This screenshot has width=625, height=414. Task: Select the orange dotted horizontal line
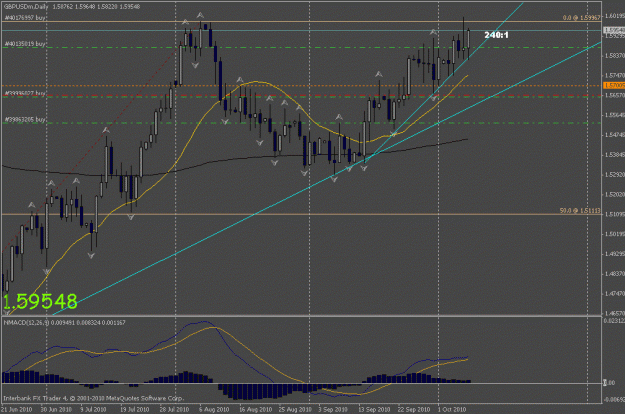point(301,85)
